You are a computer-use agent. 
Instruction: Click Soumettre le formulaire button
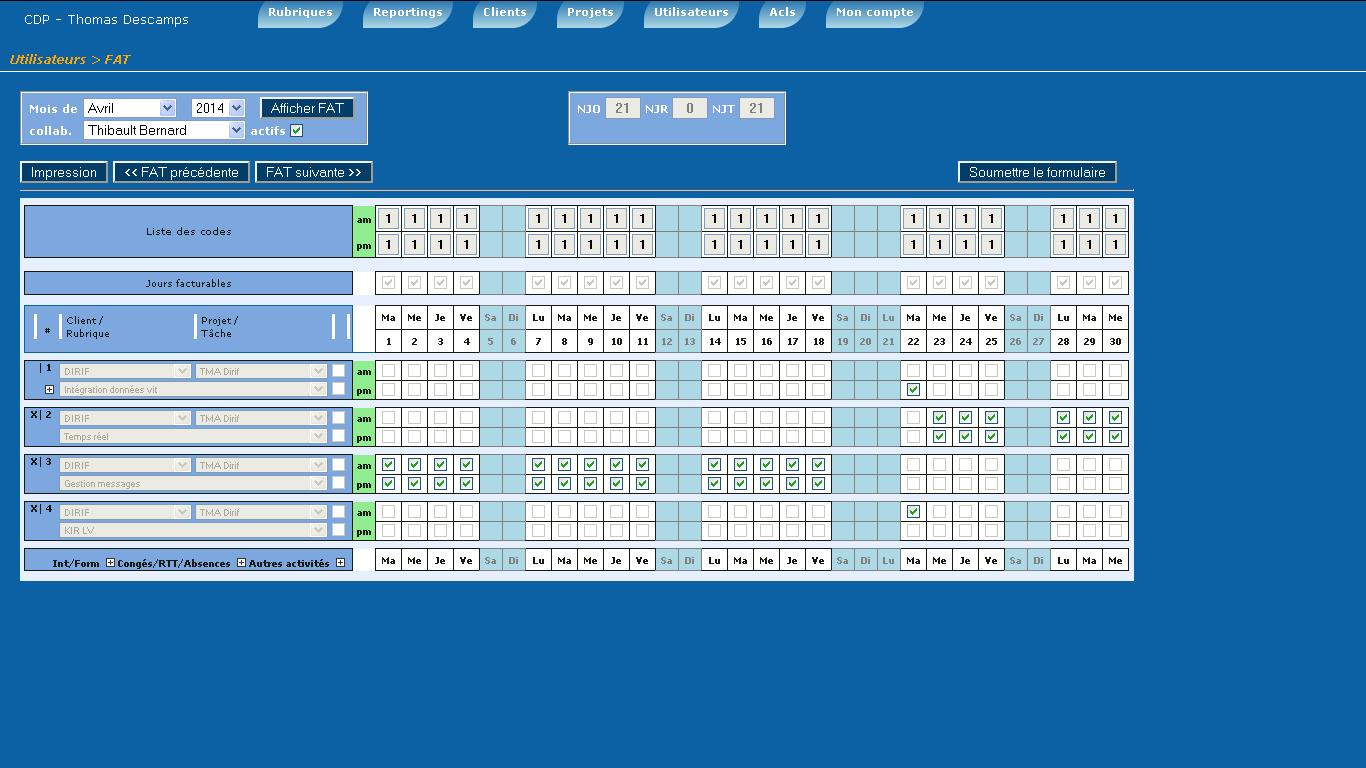[1037, 172]
